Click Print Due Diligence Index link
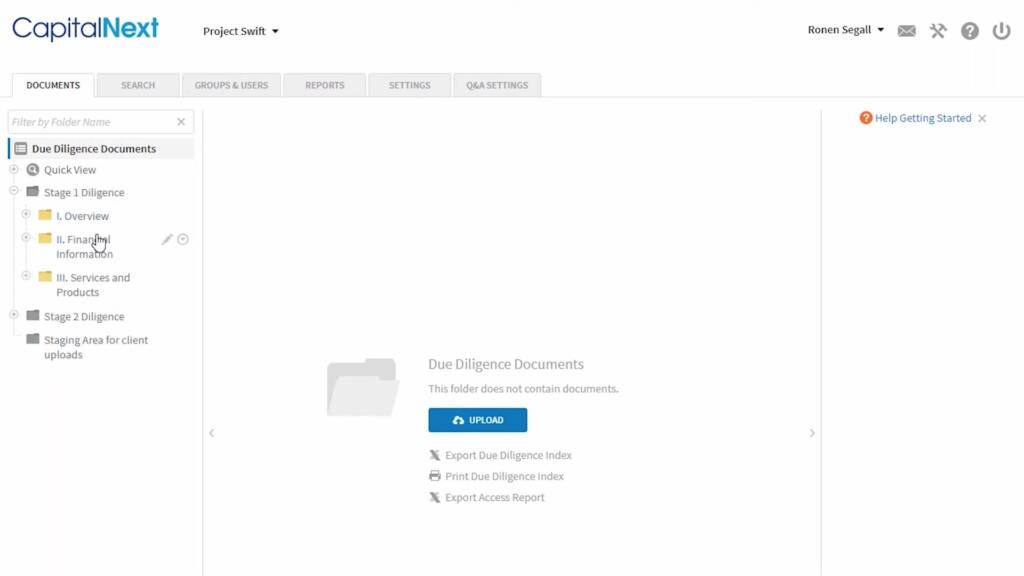The height and width of the screenshot is (576, 1024). click(x=504, y=477)
